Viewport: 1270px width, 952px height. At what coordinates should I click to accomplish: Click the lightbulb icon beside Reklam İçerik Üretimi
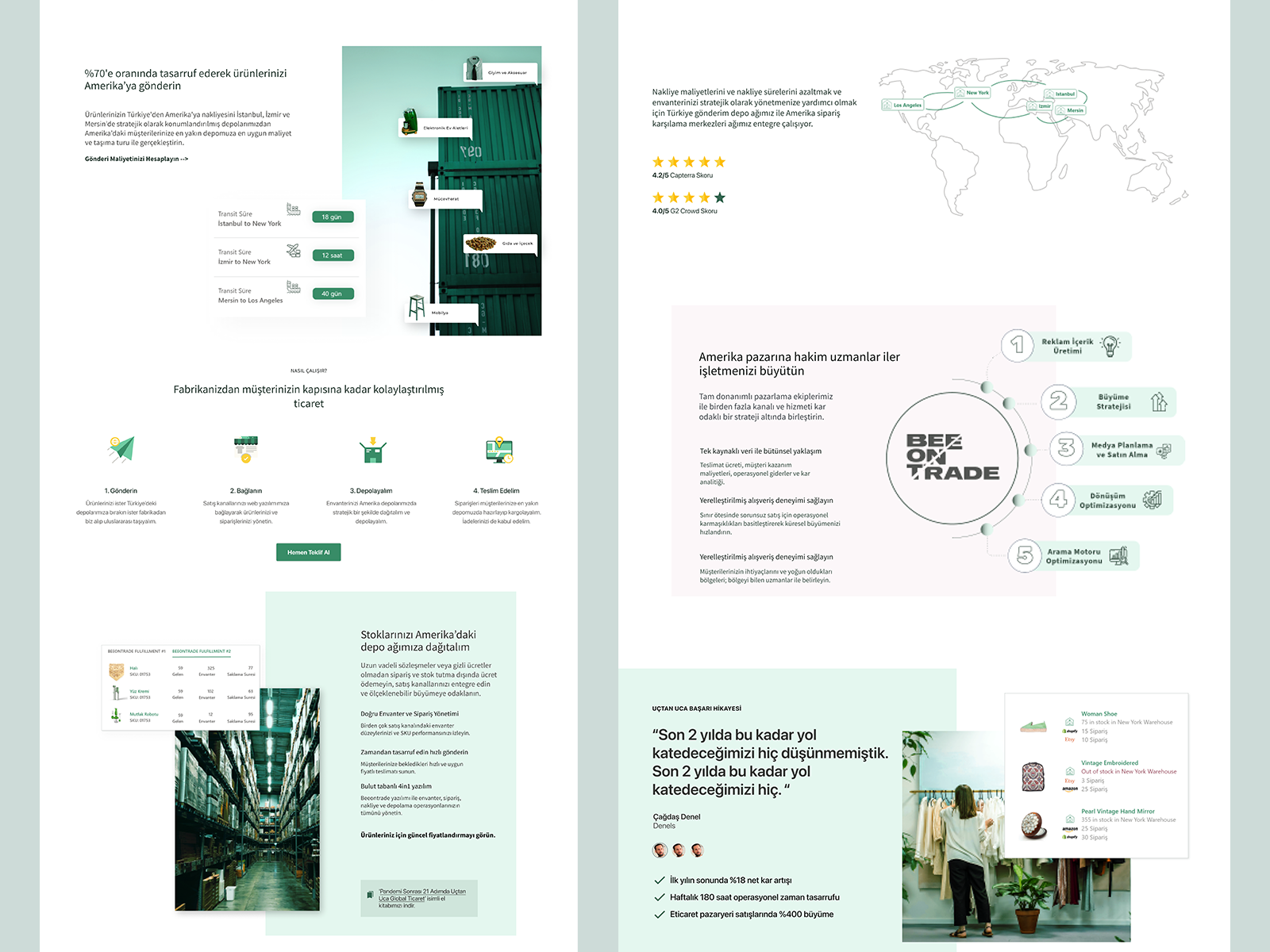(1110, 346)
